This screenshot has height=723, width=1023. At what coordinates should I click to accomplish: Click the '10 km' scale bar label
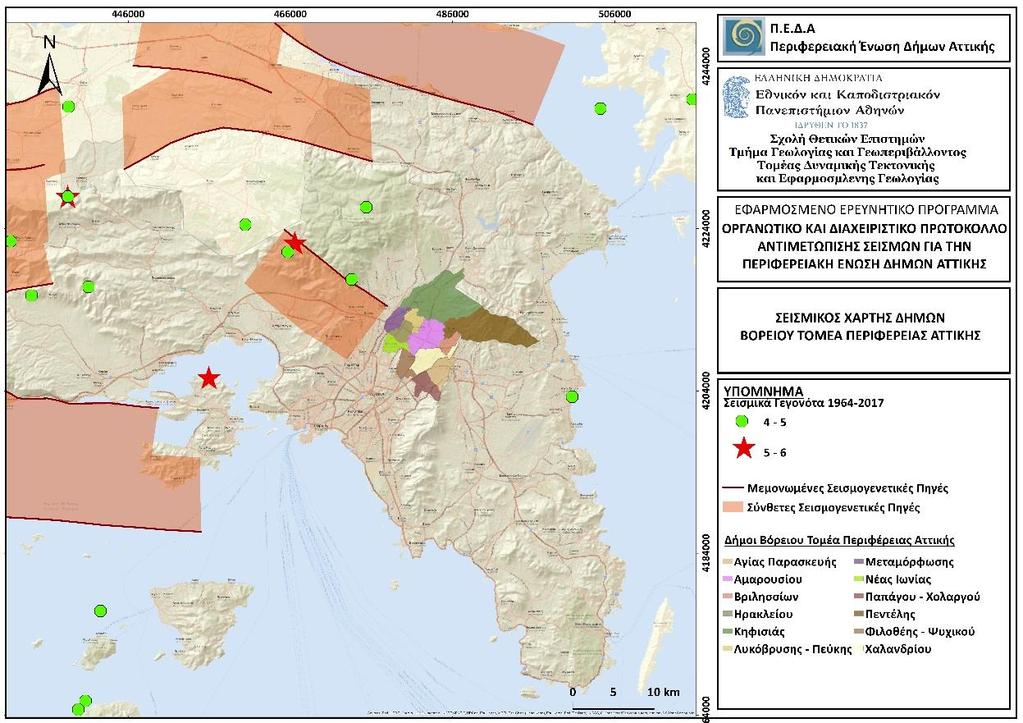click(x=663, y=692)
